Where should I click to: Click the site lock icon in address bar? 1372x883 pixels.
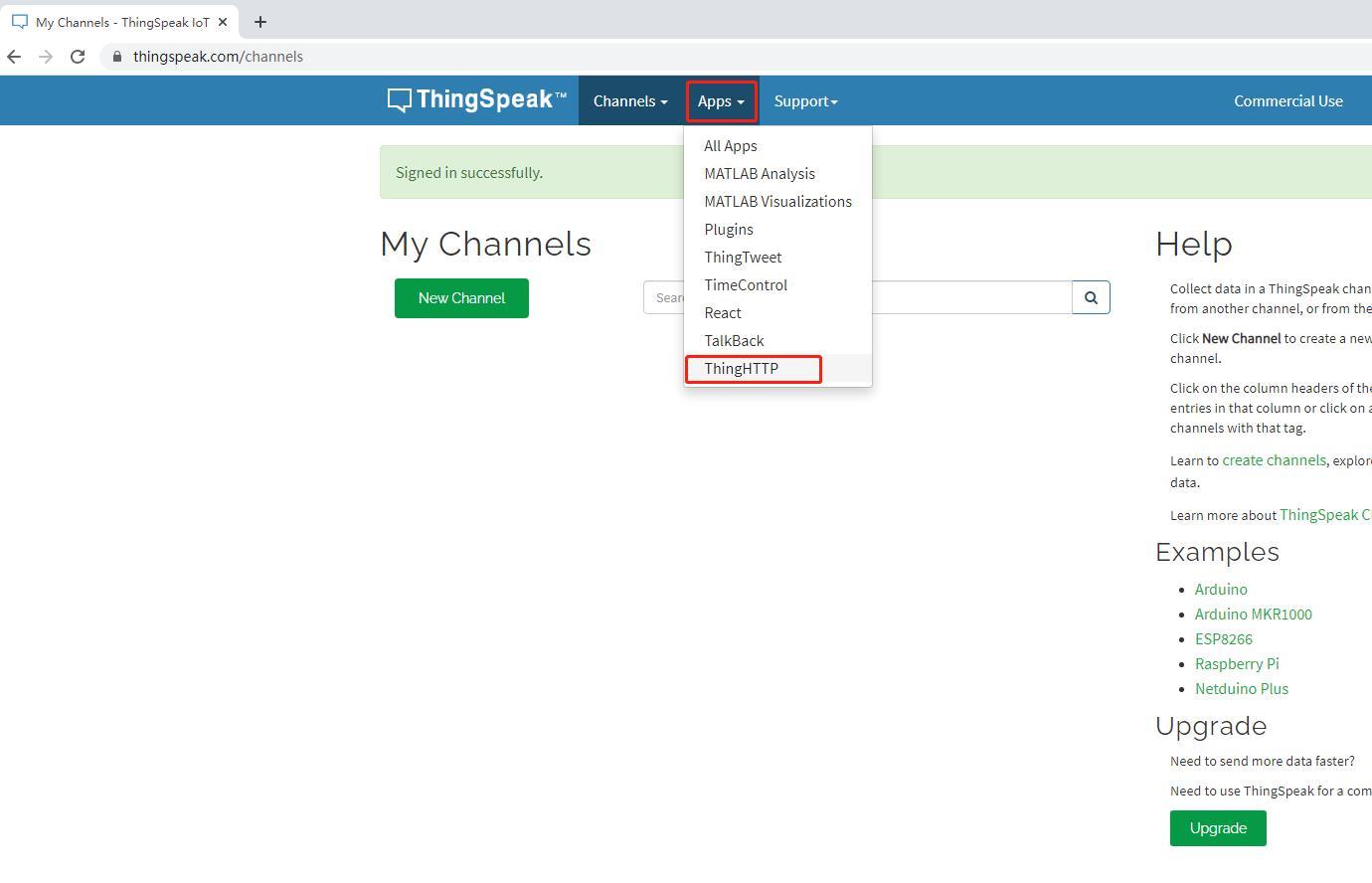[x=117, y=57]
